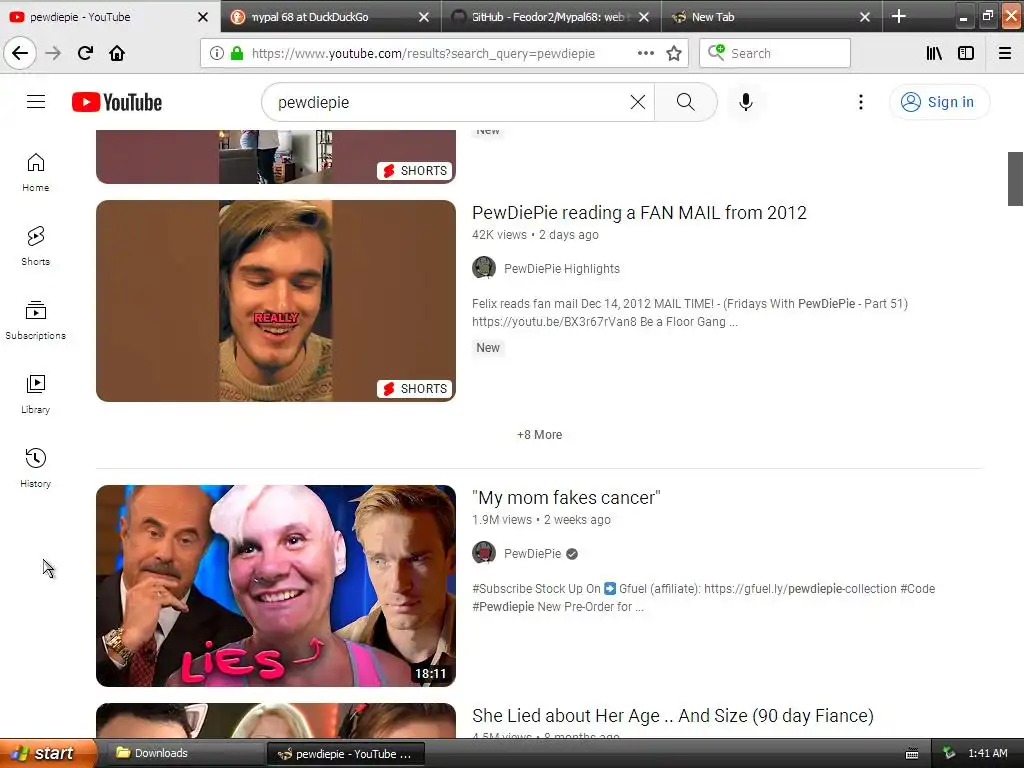Open Library in the YouTube sidebar
1024x768 pixels.
36,394
